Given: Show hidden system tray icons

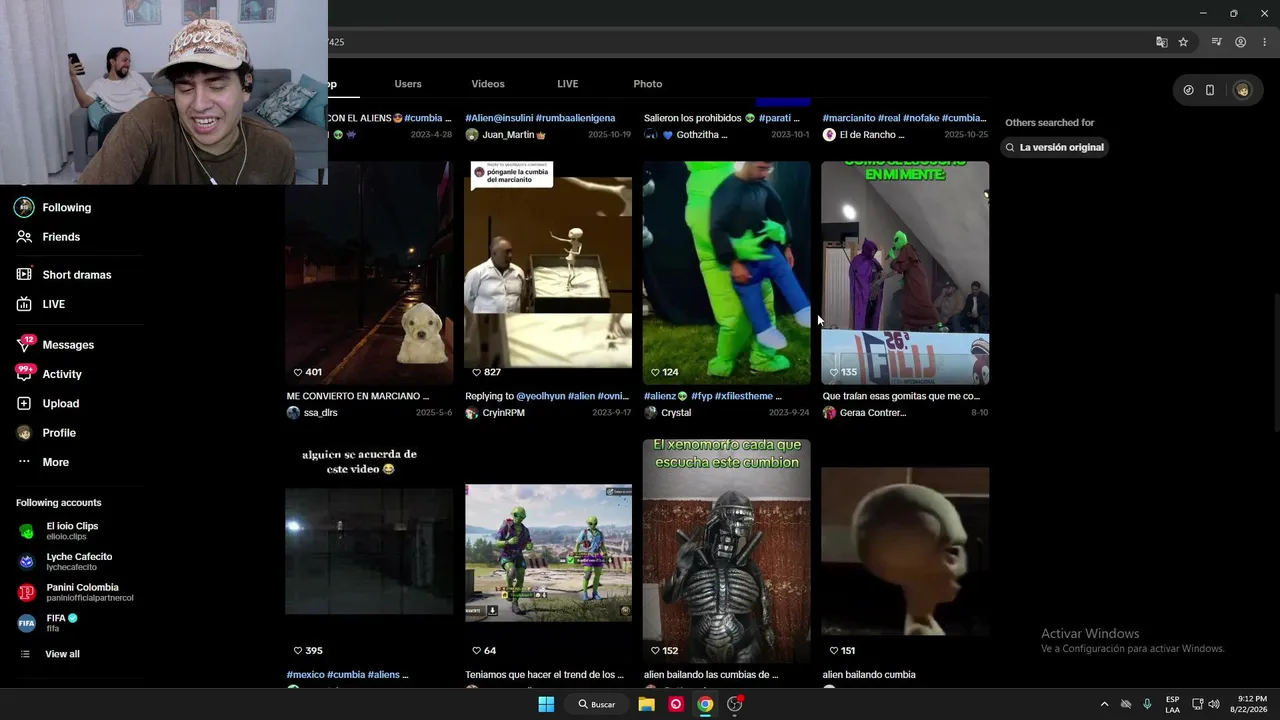Looking at the screenshot, I should click(1104, 704).
